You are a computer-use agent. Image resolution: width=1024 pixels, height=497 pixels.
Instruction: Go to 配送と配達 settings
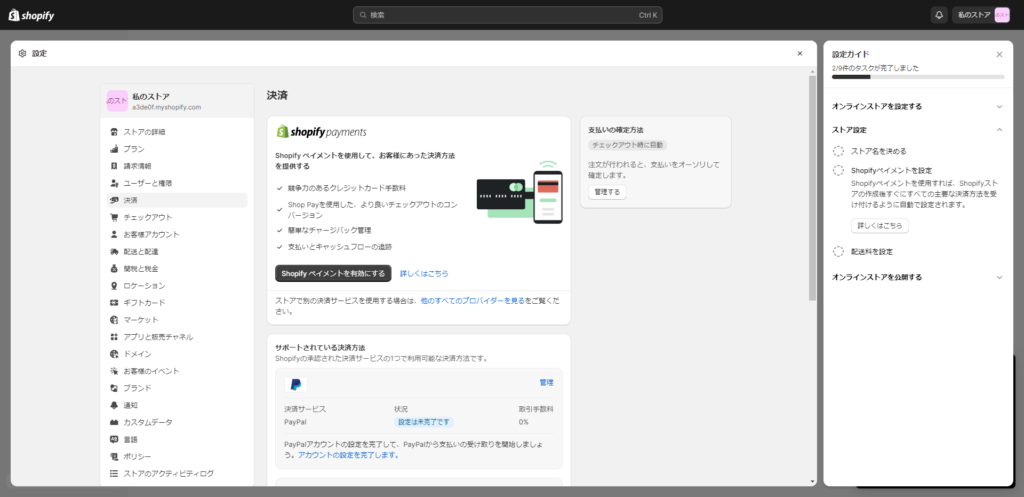[x=177, y=251]
